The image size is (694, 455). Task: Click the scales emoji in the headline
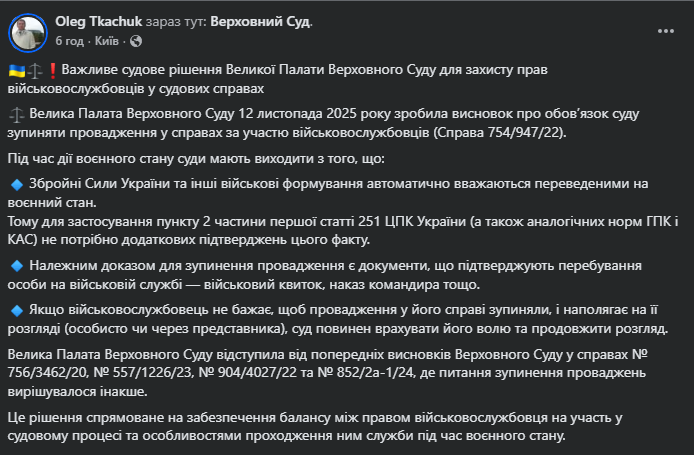[34, 71]
